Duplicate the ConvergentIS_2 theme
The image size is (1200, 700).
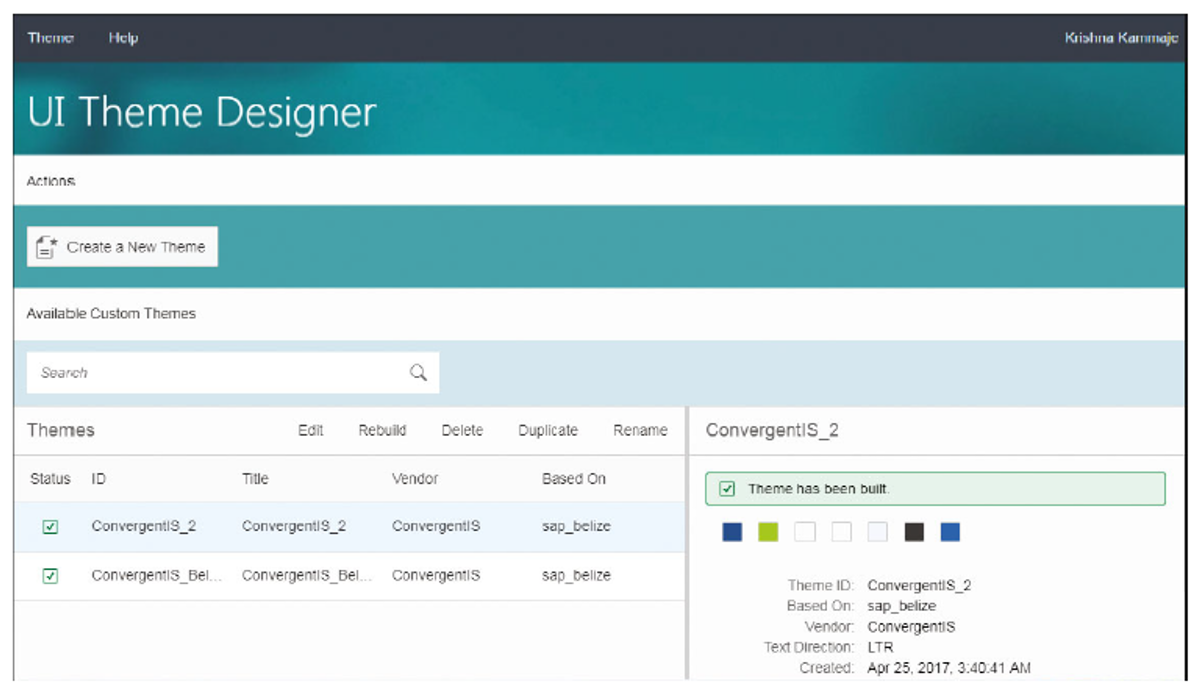(x=547, y=430)
